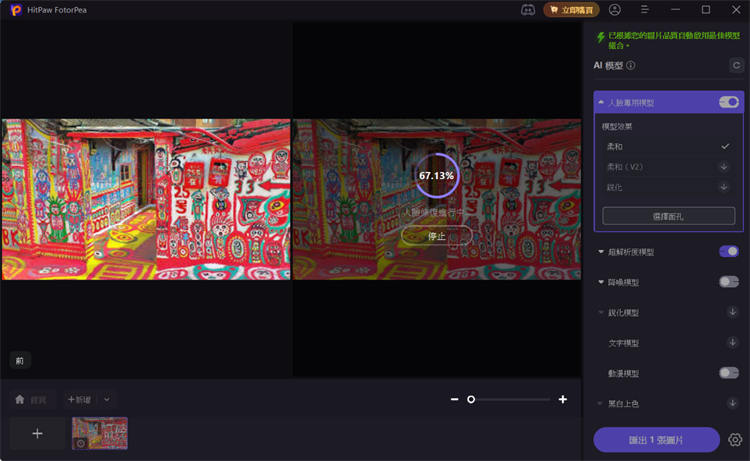Open the dropdown arrow beside +新增
The image size is (750, 461).
click(x=107, y=399)
